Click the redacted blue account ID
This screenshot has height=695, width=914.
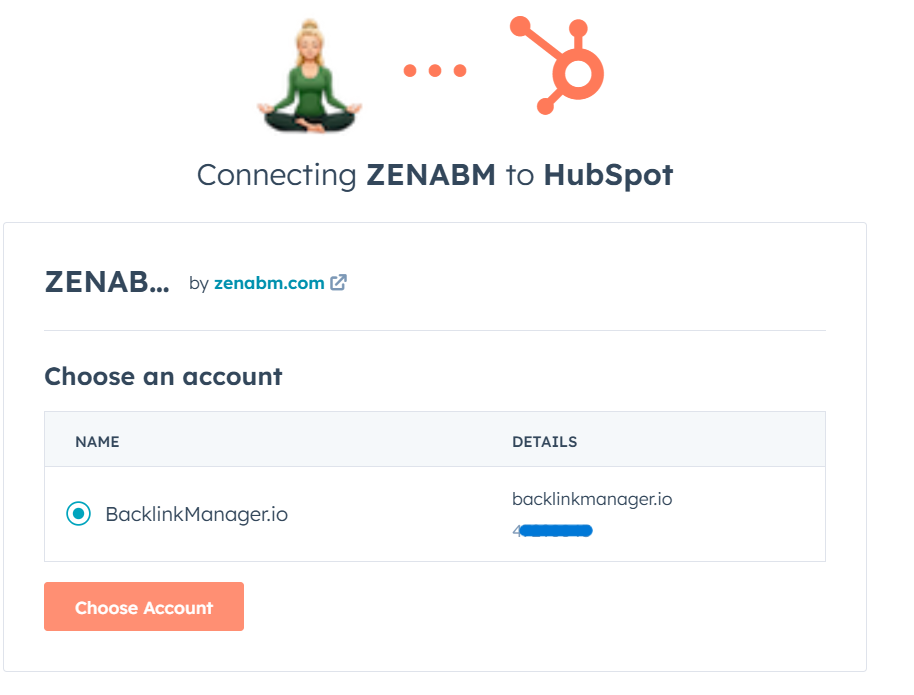(x=553, y=531)
